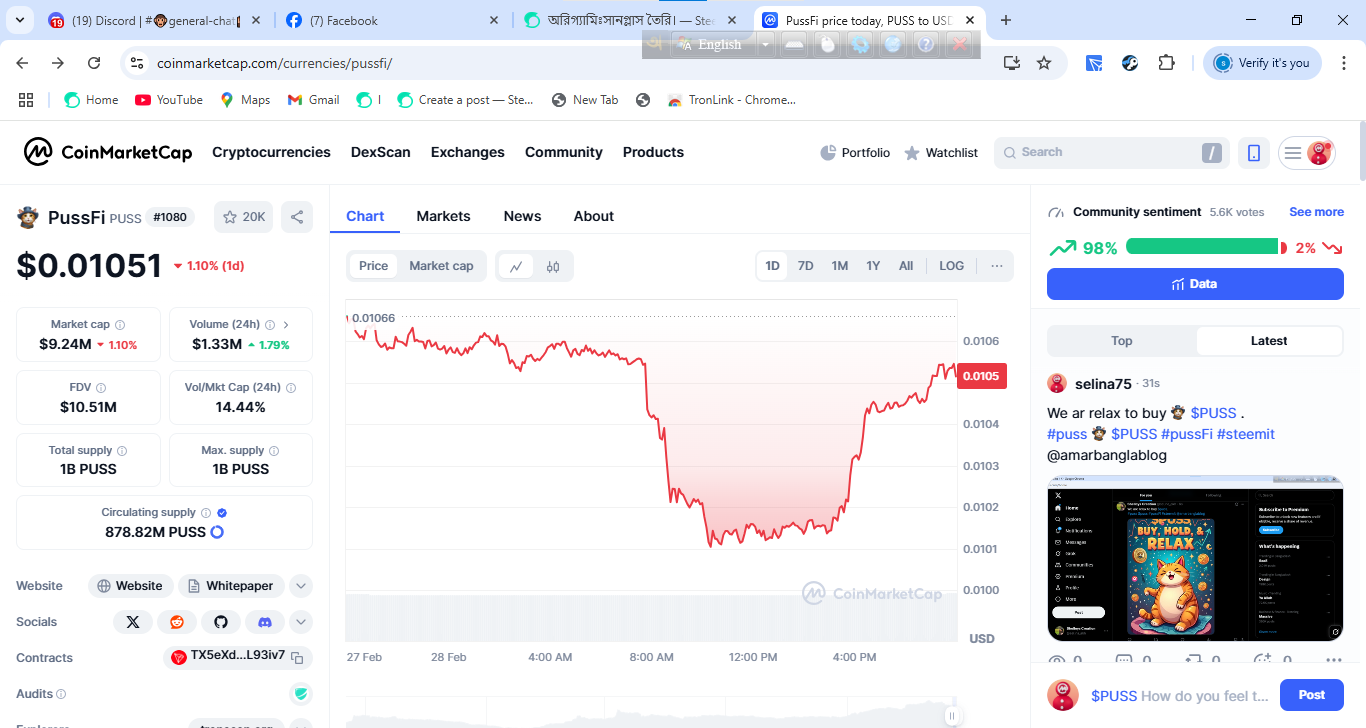1366x728 pixels.
Task: Click the blue Data button
Action: [x=1195, y=284]
